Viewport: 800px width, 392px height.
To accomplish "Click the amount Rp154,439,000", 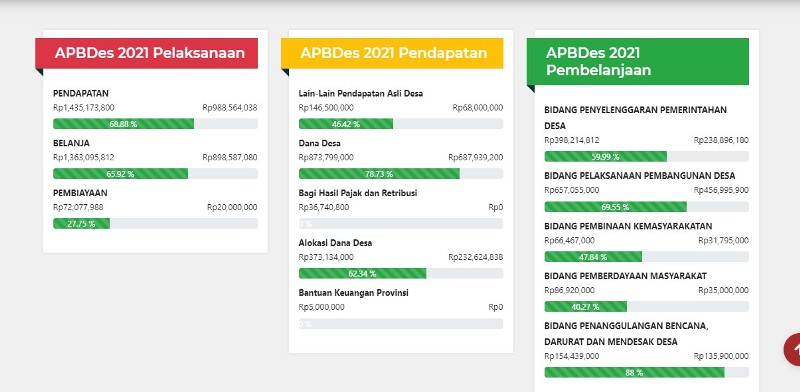I will coord(572,356).
